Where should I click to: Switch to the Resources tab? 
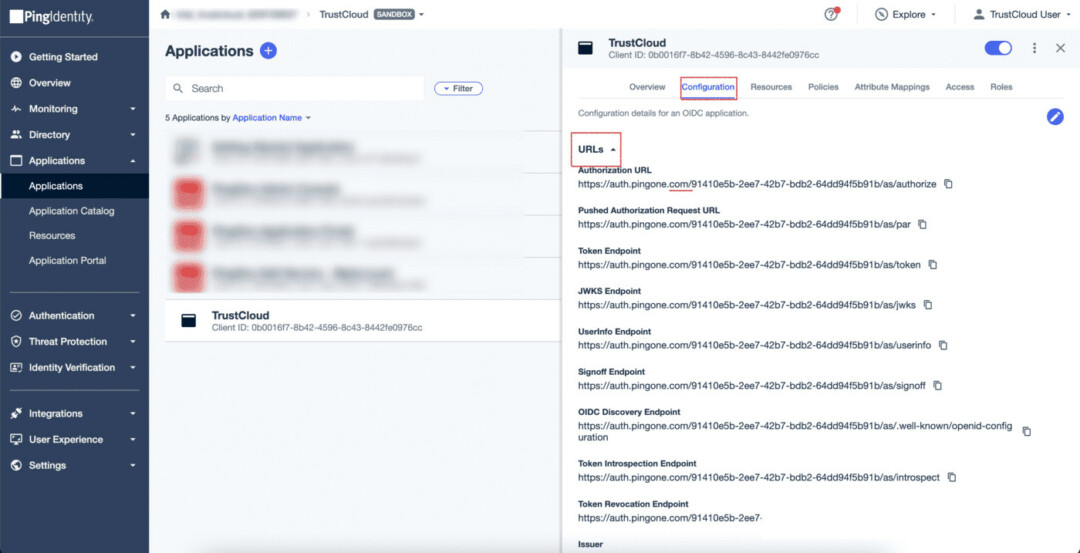(x=771, y=87)
